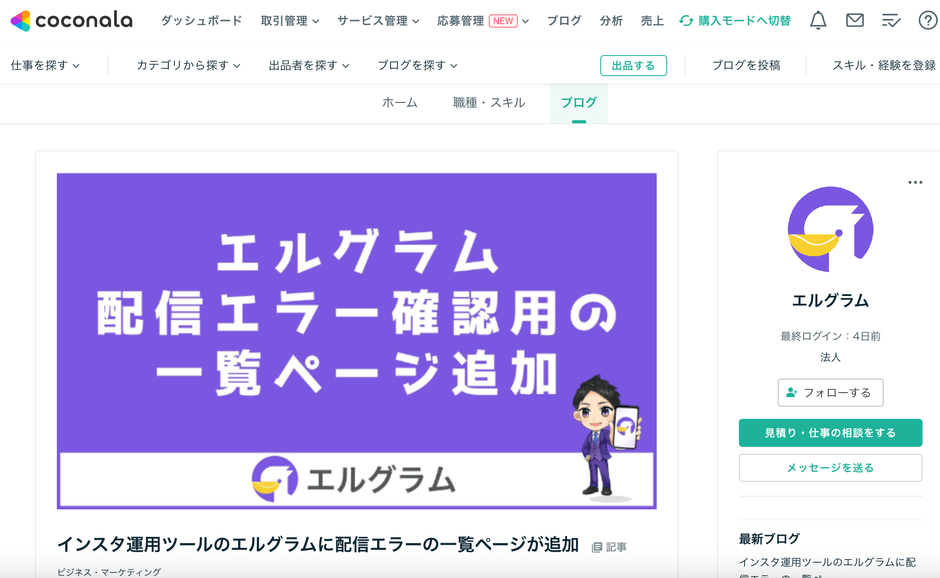Expand the 取引管理 dropdown
Image resolution: width=940 pixels, height=578 pixels.
coord(290,20)
